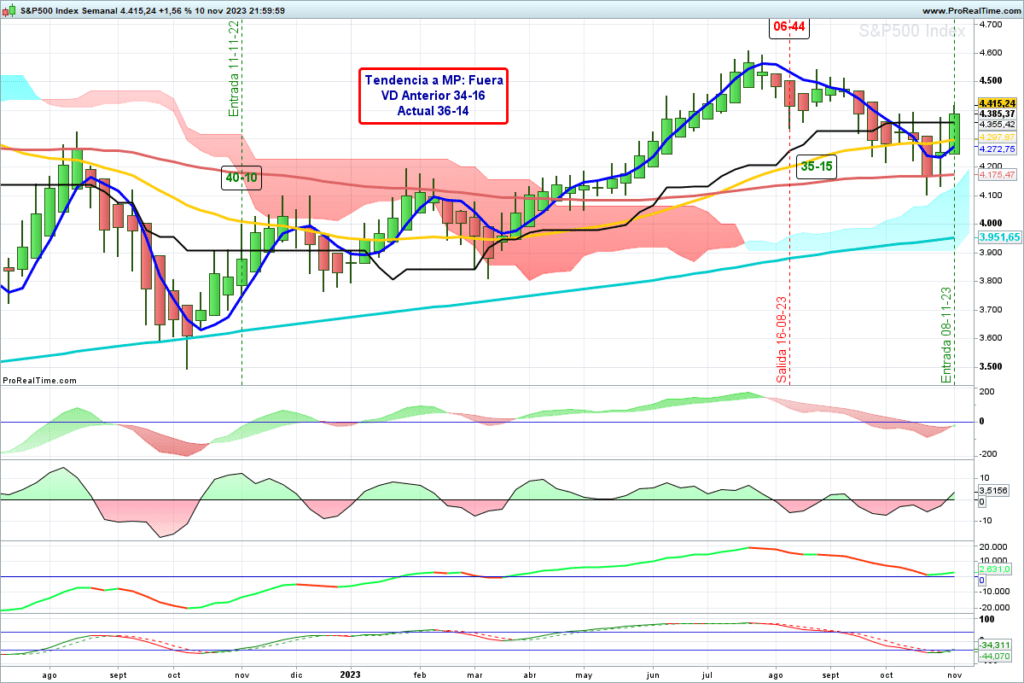Click the 100 tick on the bottom indicator scale
This screenshot has height=683, width=1024.
pos(987,619)
